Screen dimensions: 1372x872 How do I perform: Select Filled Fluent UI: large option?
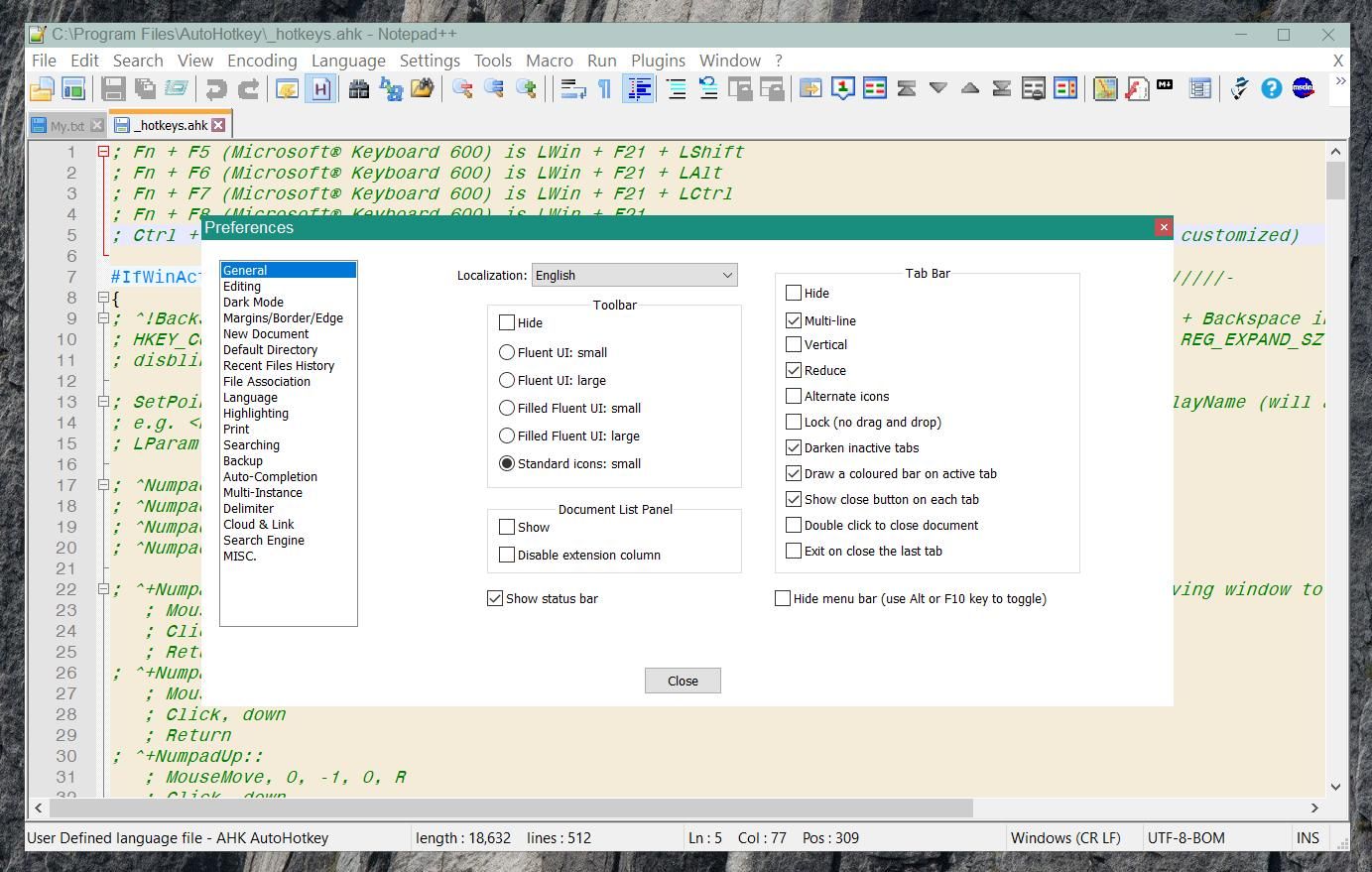click(507, 436)
